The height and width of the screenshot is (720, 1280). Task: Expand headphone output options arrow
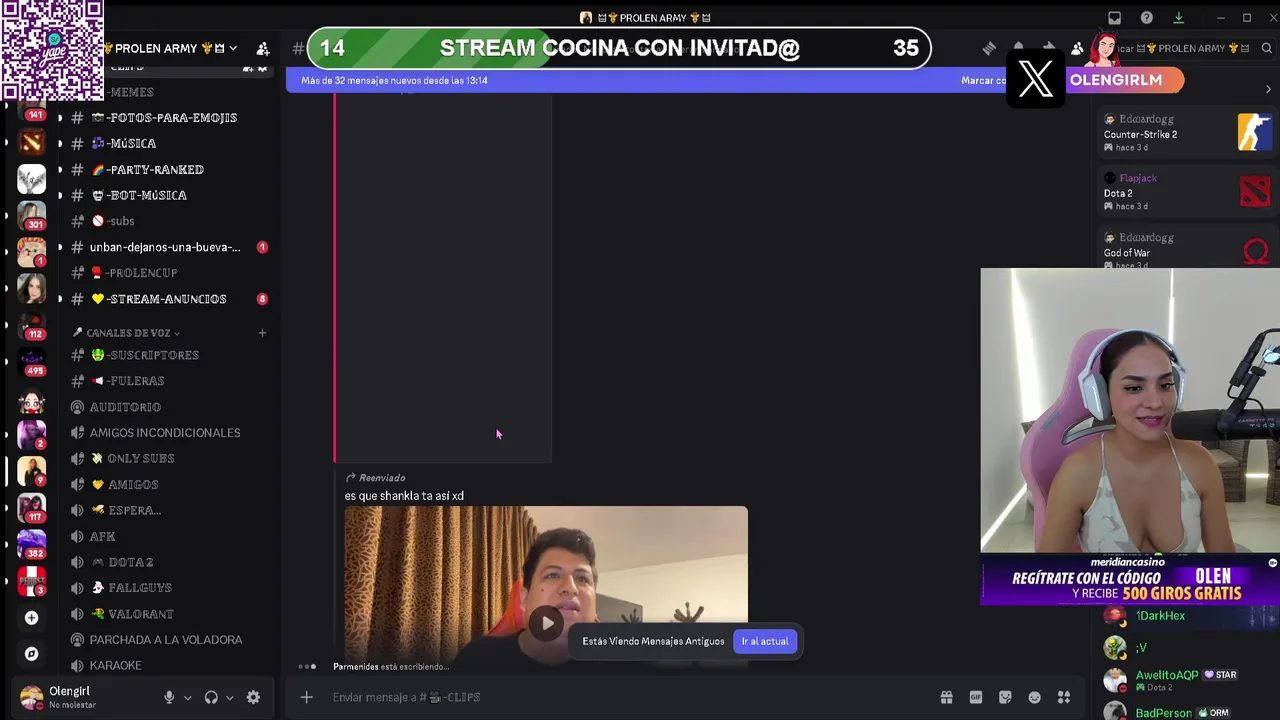[x=229, y=698]
